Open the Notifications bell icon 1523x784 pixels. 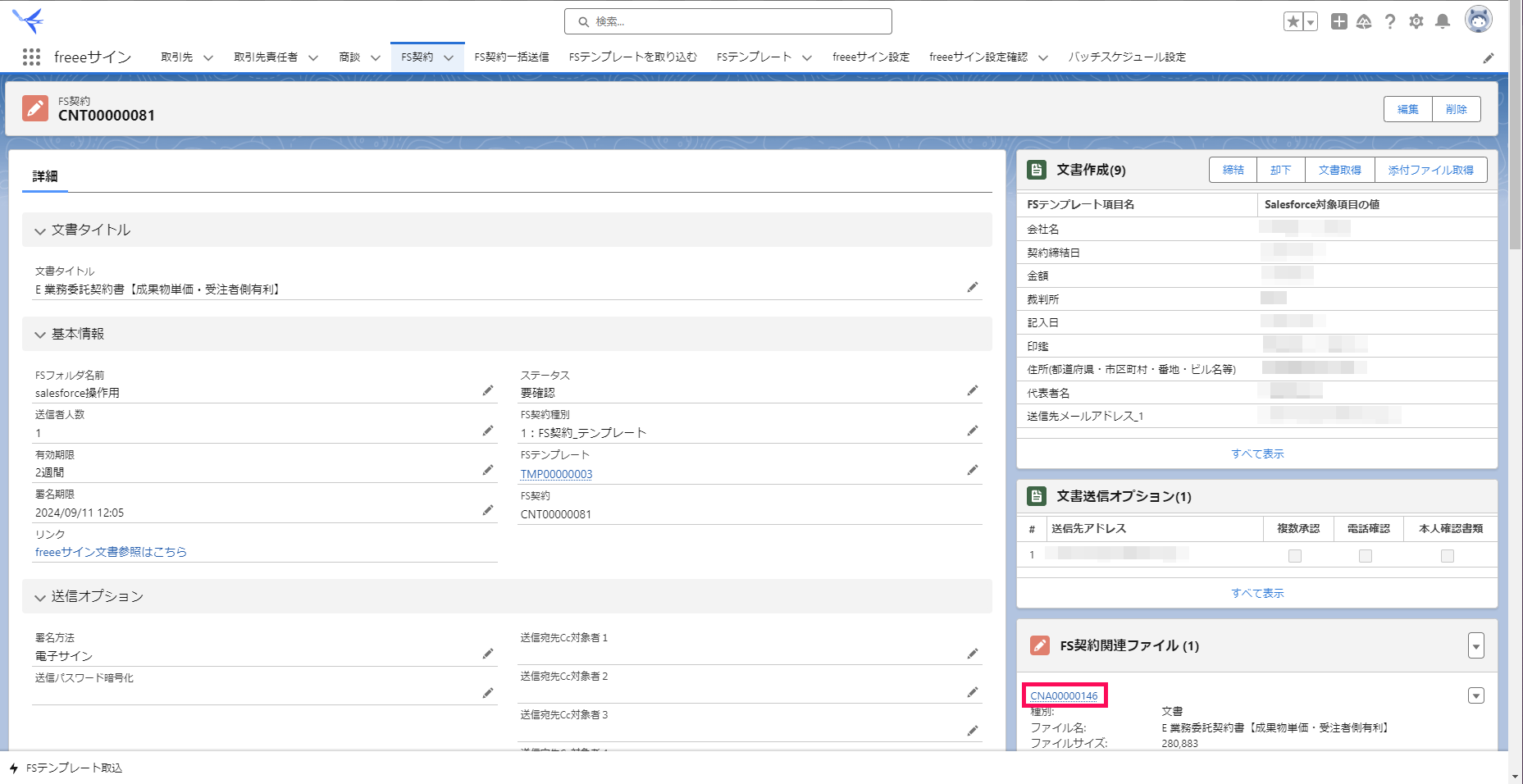tap(1443, 22)
